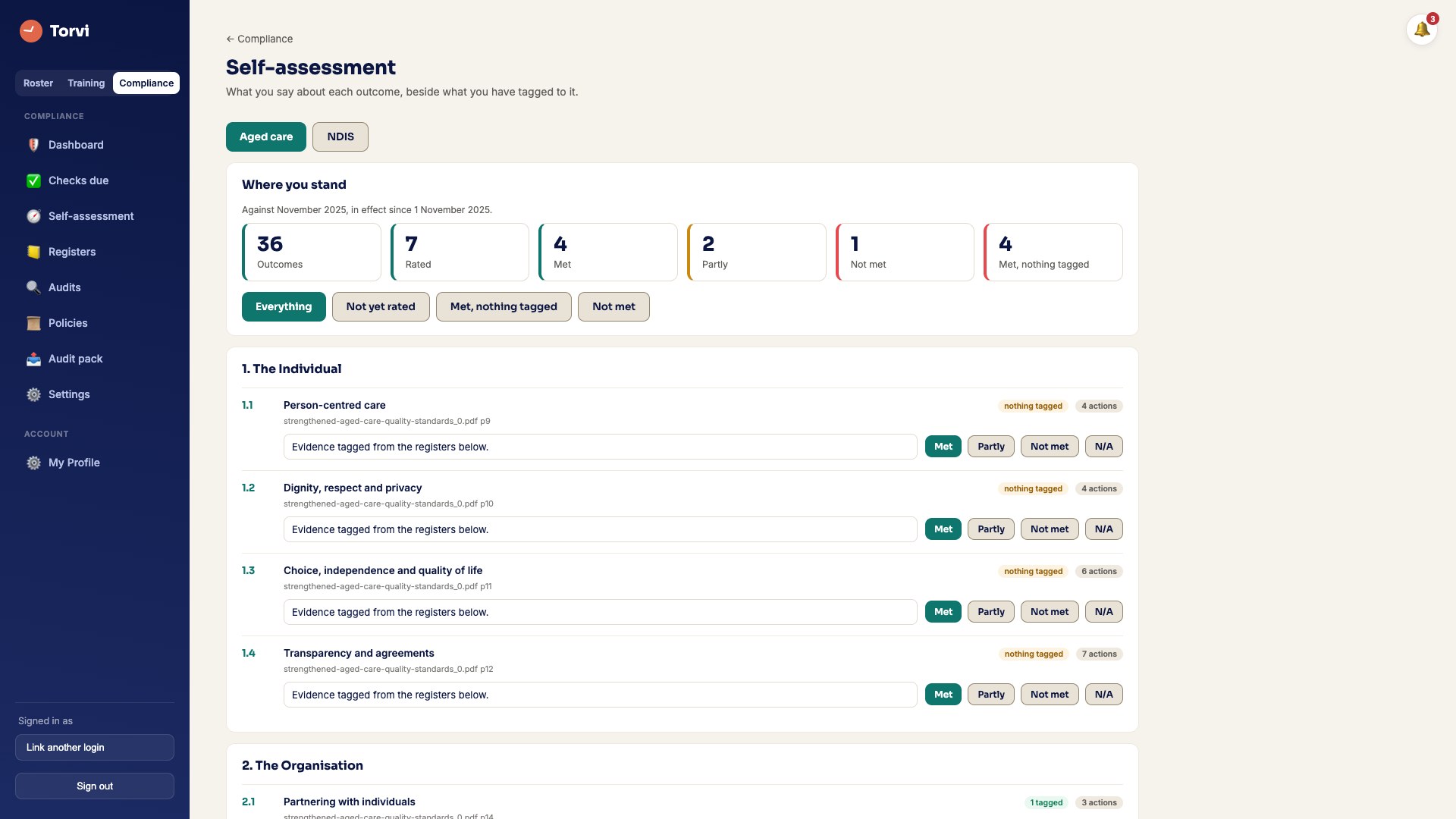The height and width of the screenshot is (819, 1456).
Task: Select the Compliance tab
Action: (x=146, y=83)
